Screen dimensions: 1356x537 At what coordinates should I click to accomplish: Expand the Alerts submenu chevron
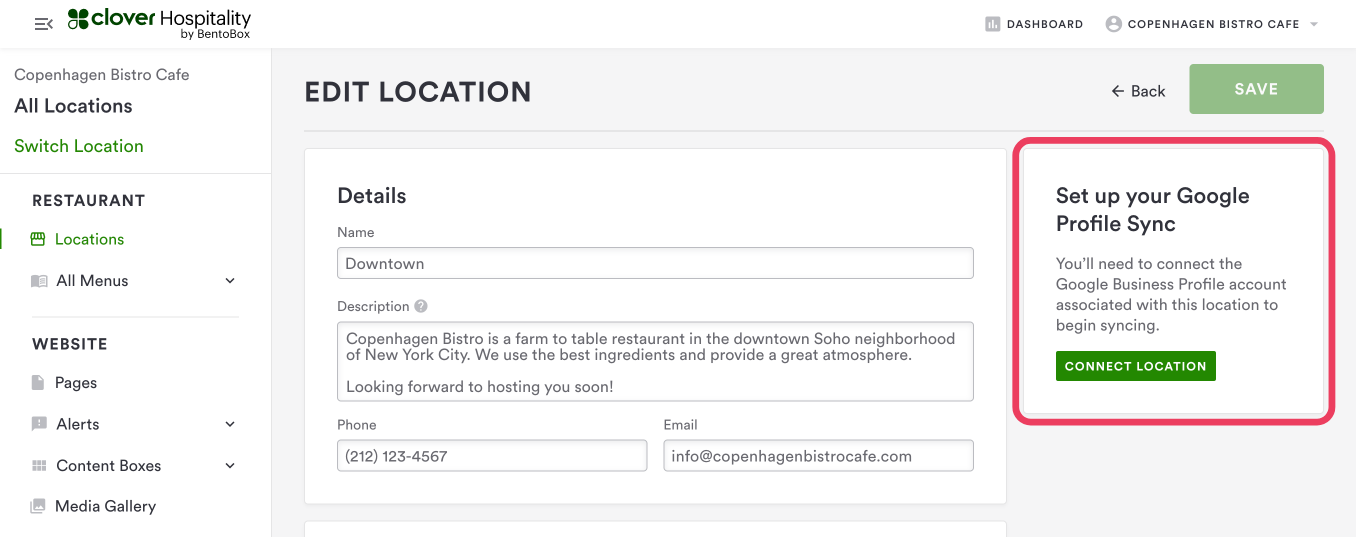coord(230,424)
